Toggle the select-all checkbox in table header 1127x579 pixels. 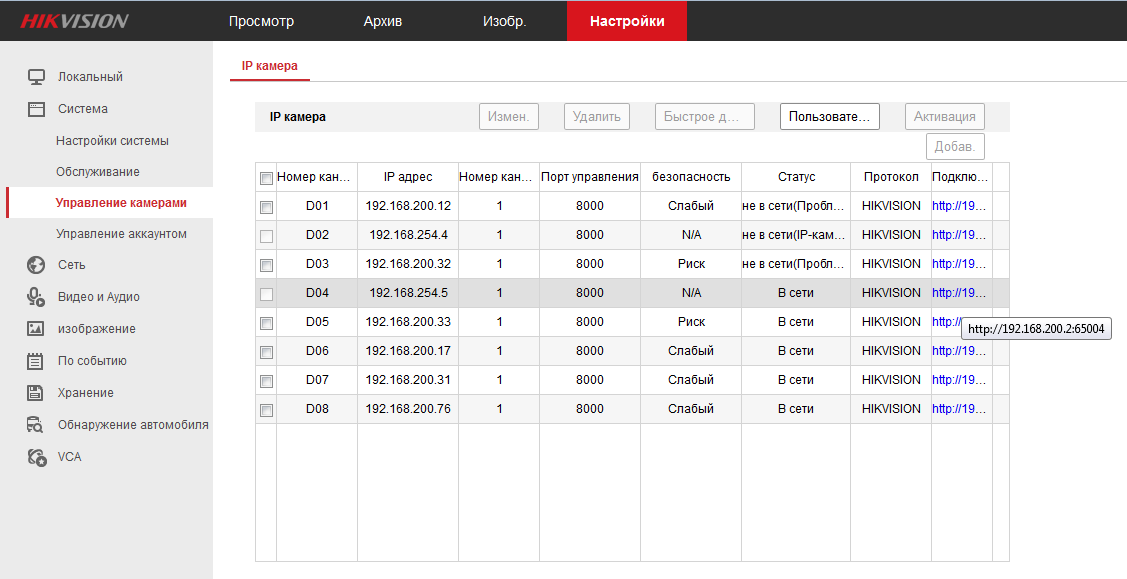point(266,178)
